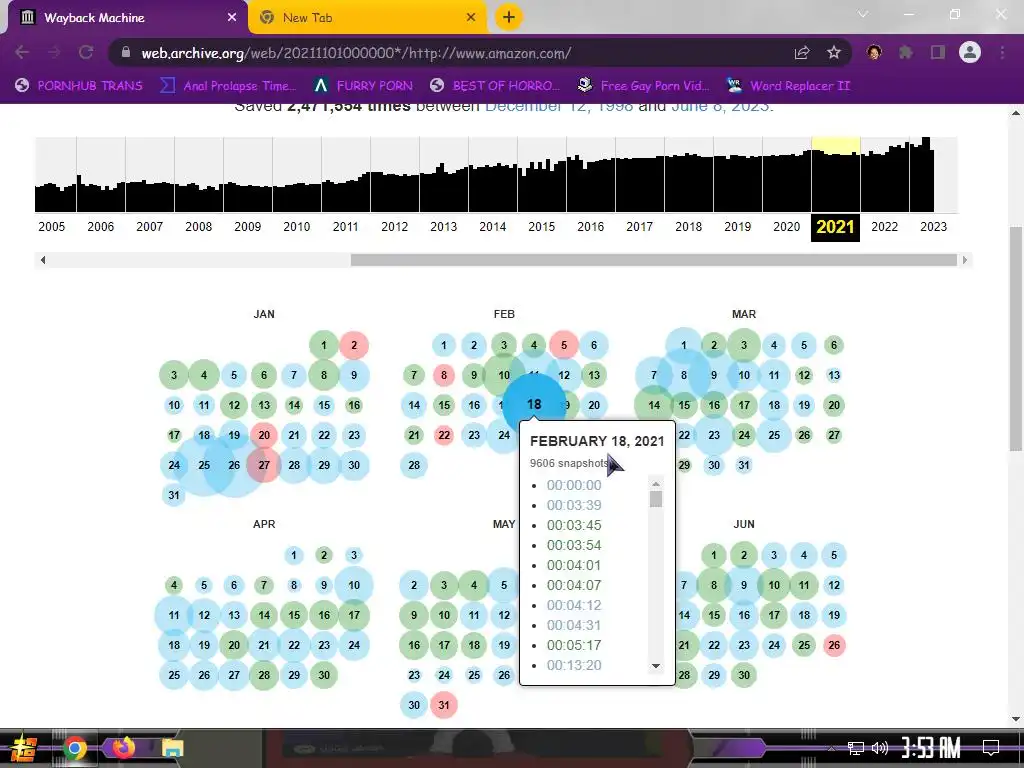Click the forward navigation arrow
Viewport: 1024px width, 768px height.
pyautogui.click(x=54, y=52)
